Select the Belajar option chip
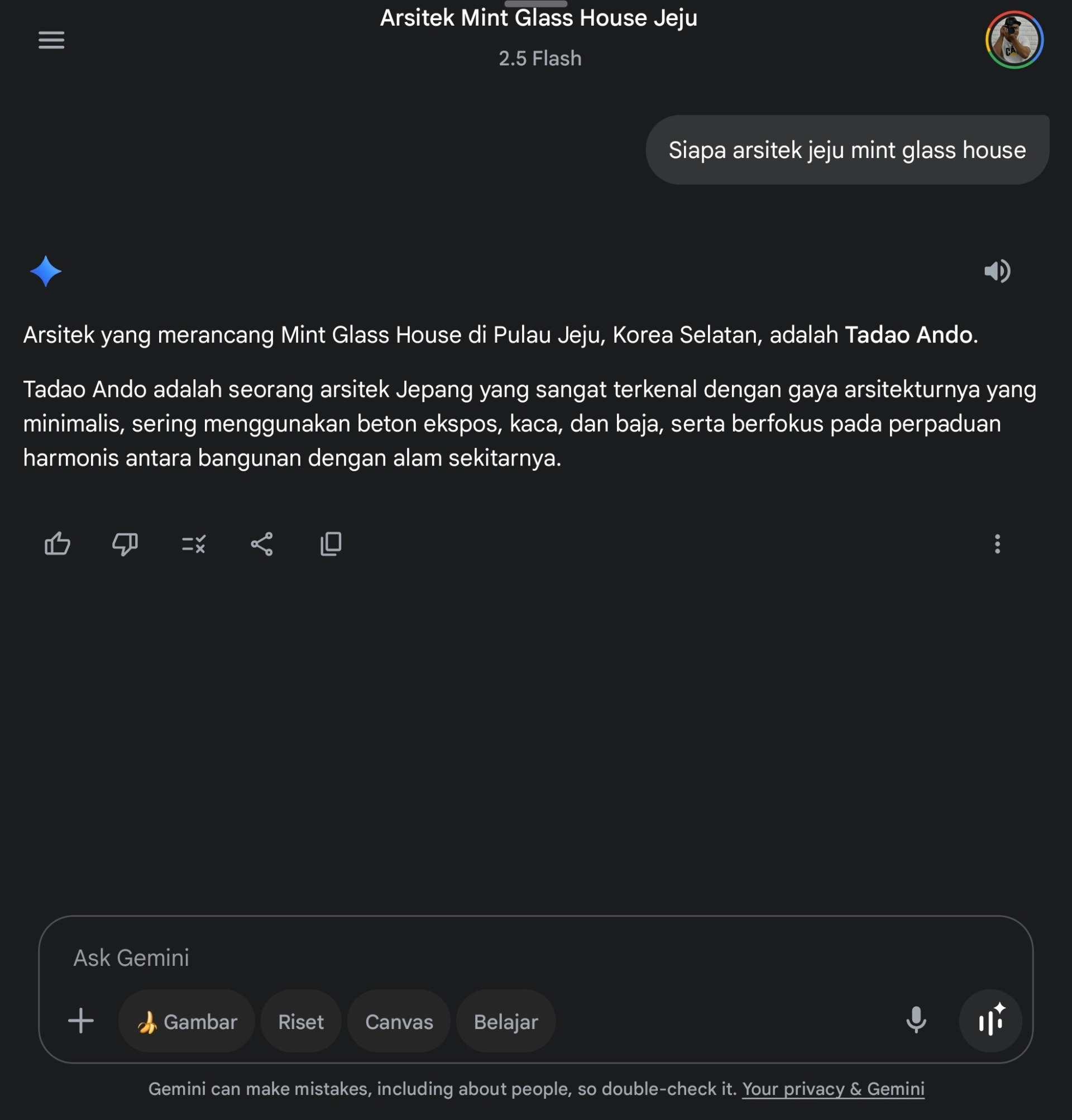This screenshot has height=1120, width=1072. [506, 1021]
